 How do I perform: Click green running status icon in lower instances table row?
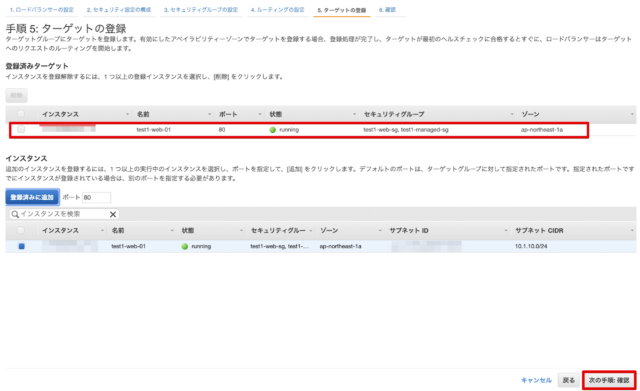coord(185,247)
